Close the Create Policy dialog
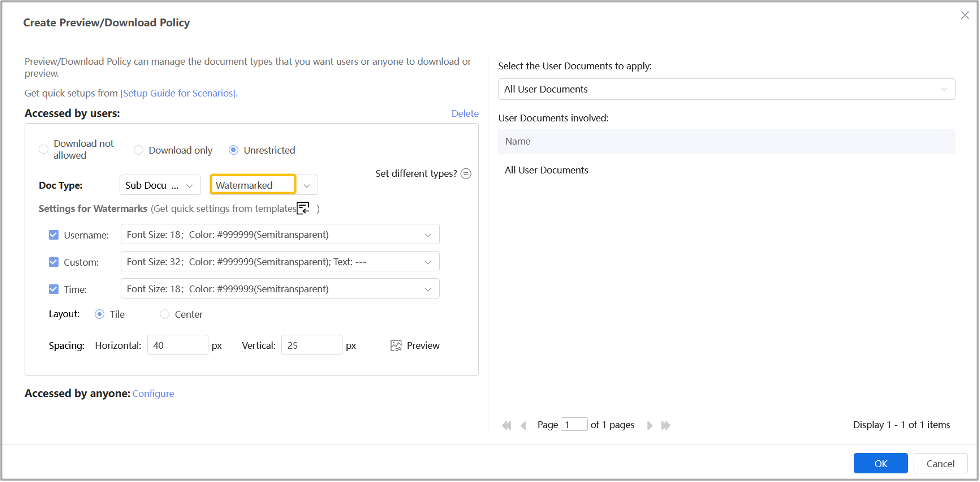 click(965, 15)
